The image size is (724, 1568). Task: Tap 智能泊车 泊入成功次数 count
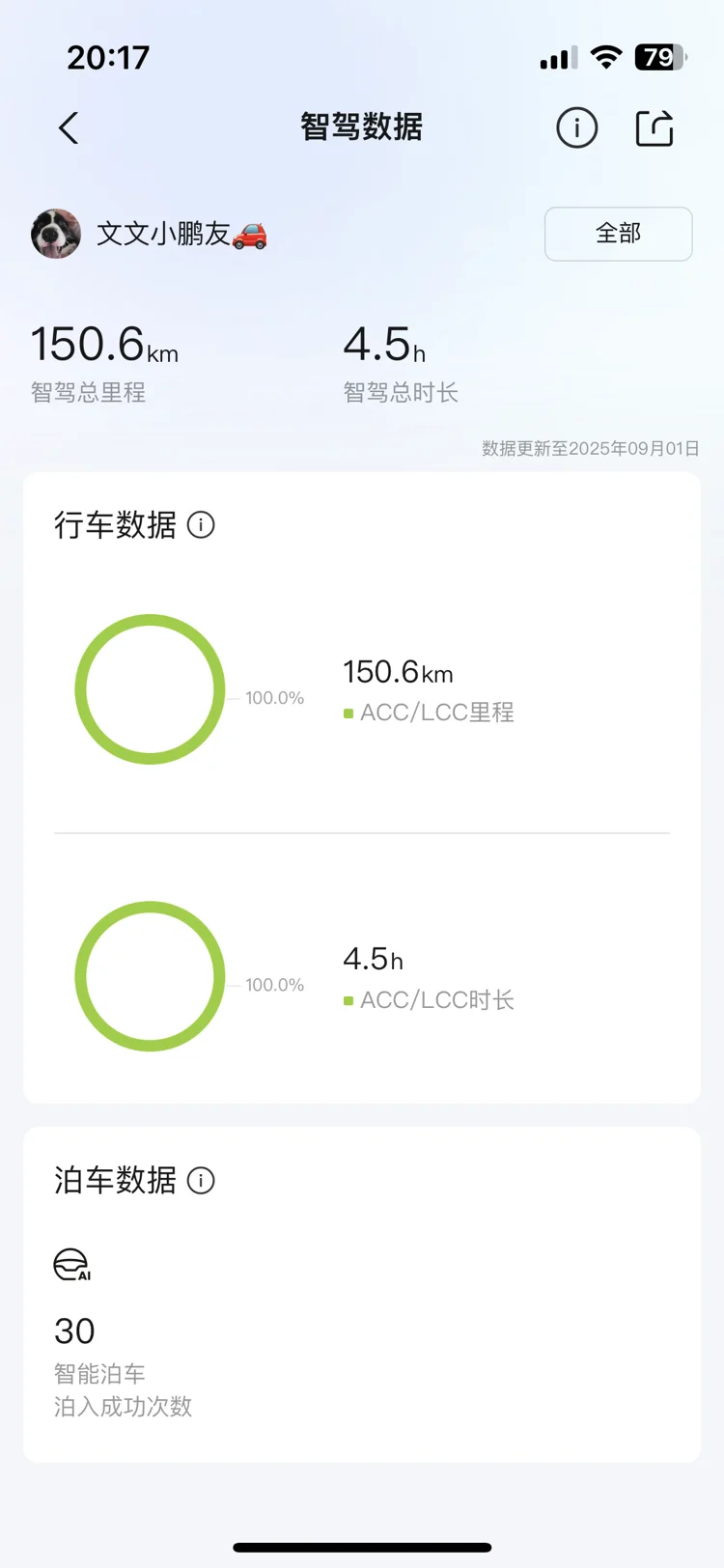click(74, 1331)
